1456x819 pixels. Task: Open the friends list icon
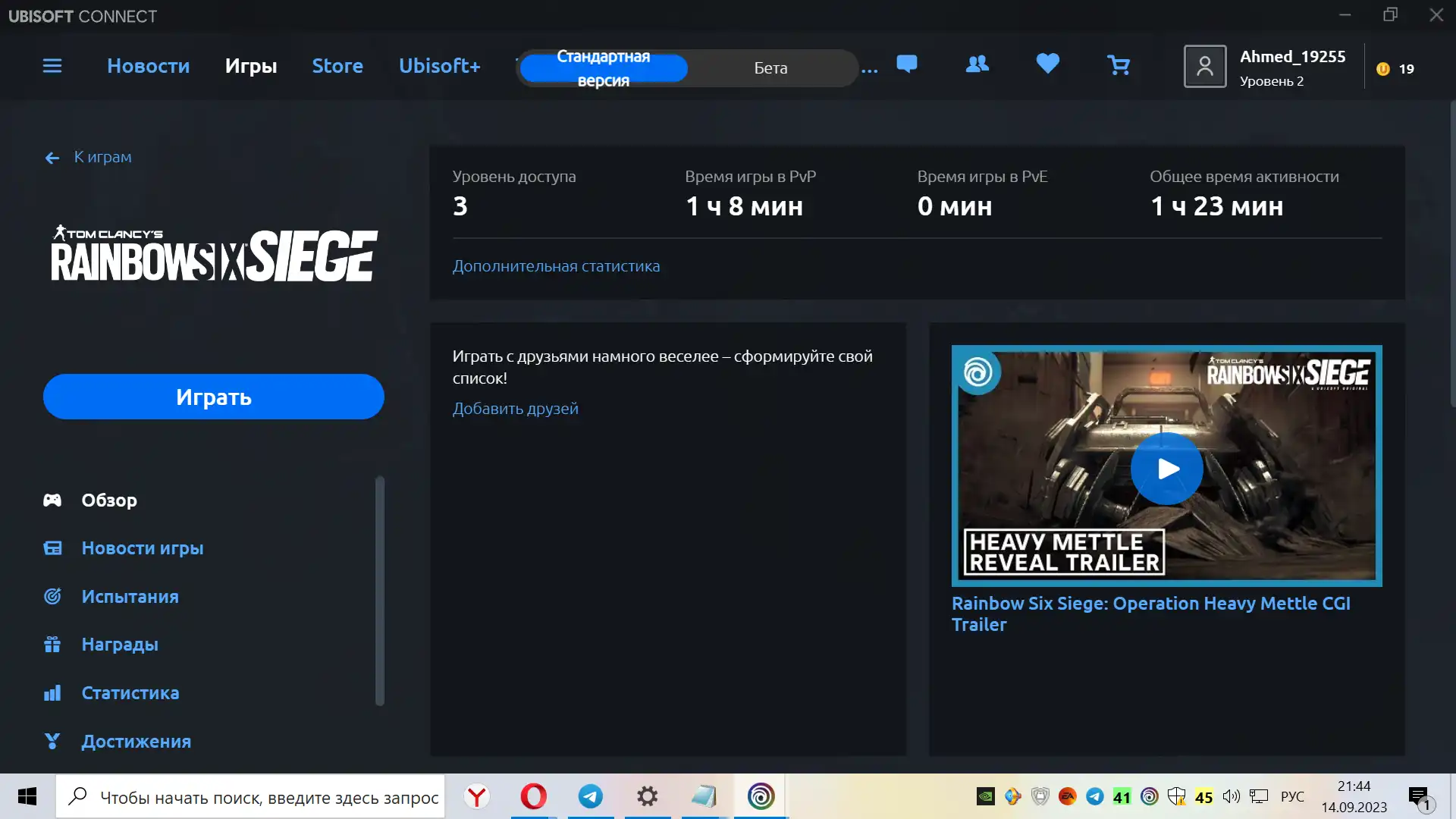[x=977, y=64]
